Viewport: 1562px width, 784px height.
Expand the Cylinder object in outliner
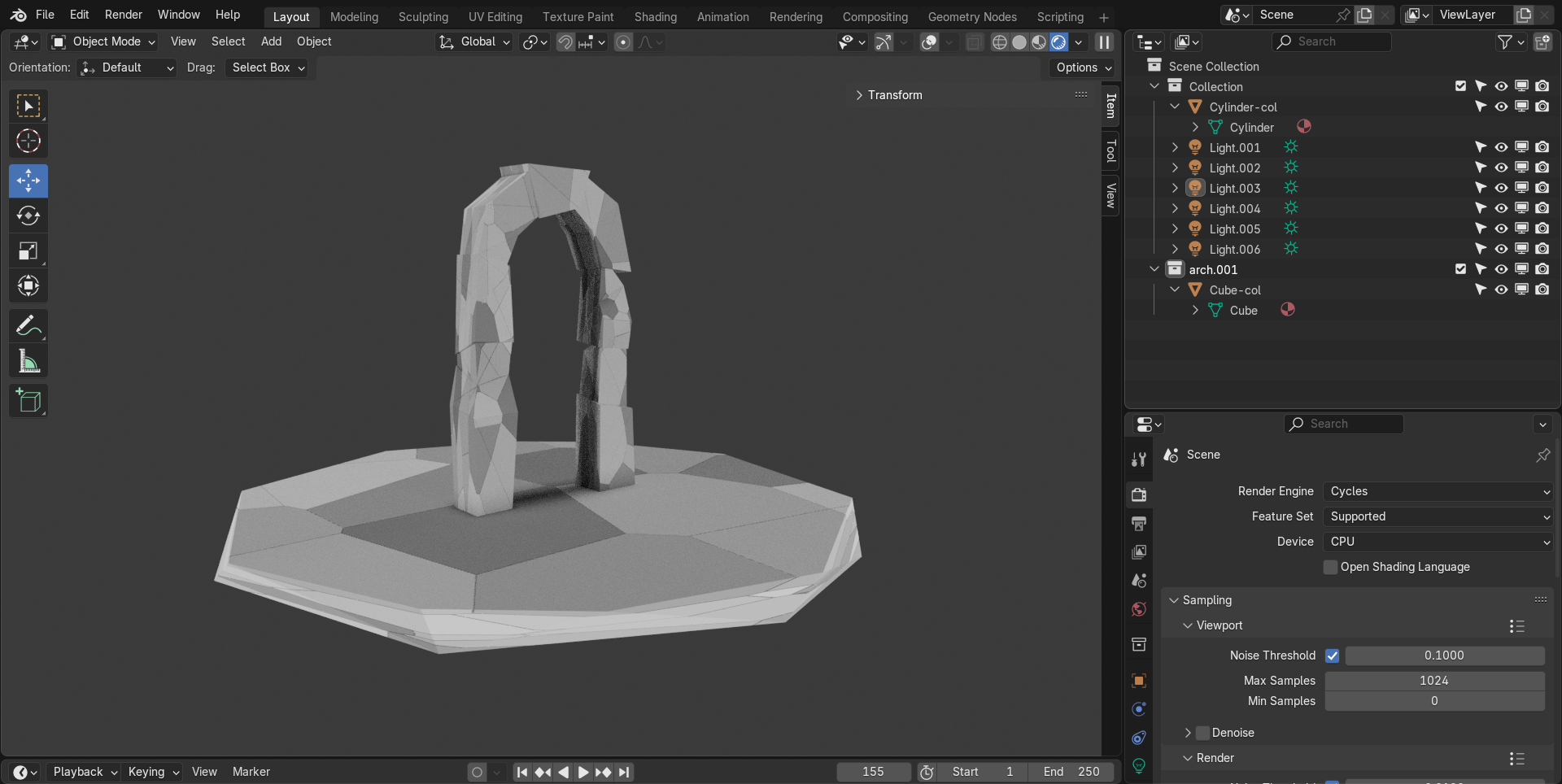click(1195, 128)
